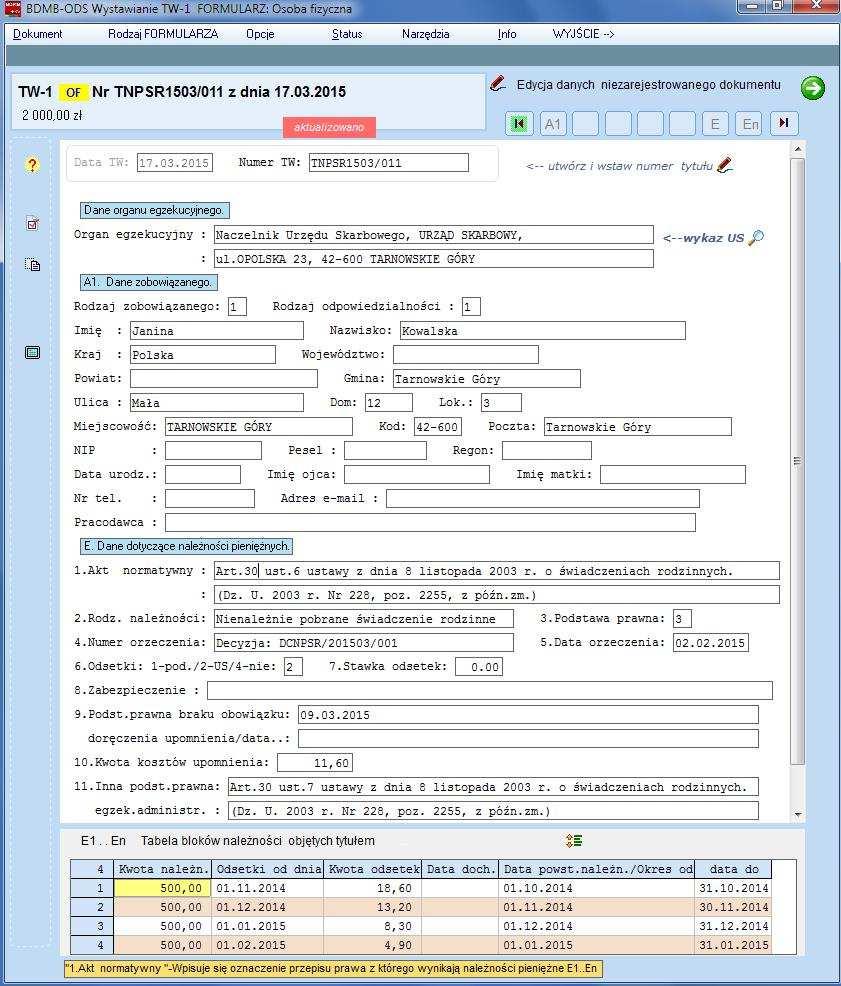Click the Dom number field
This screenshot has width=841, height=986.
(x=389, y=402)
